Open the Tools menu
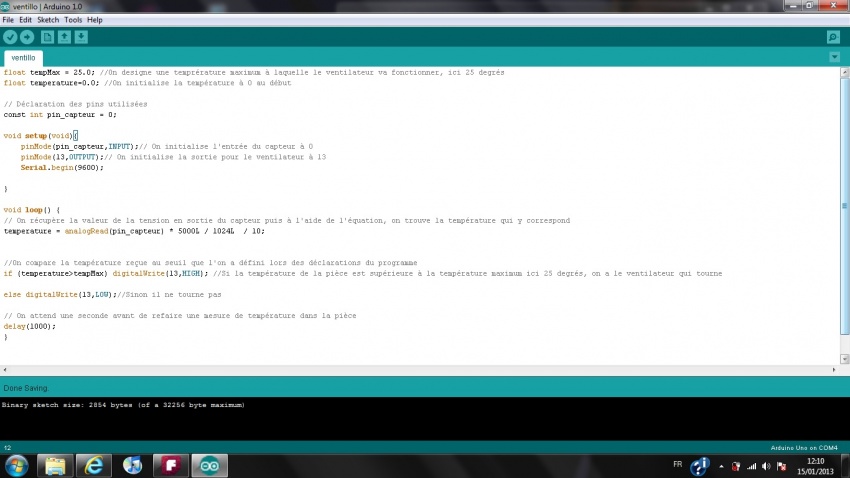This screenshot has height=478, width=850. pyautogui.click(x=73, y=20)
